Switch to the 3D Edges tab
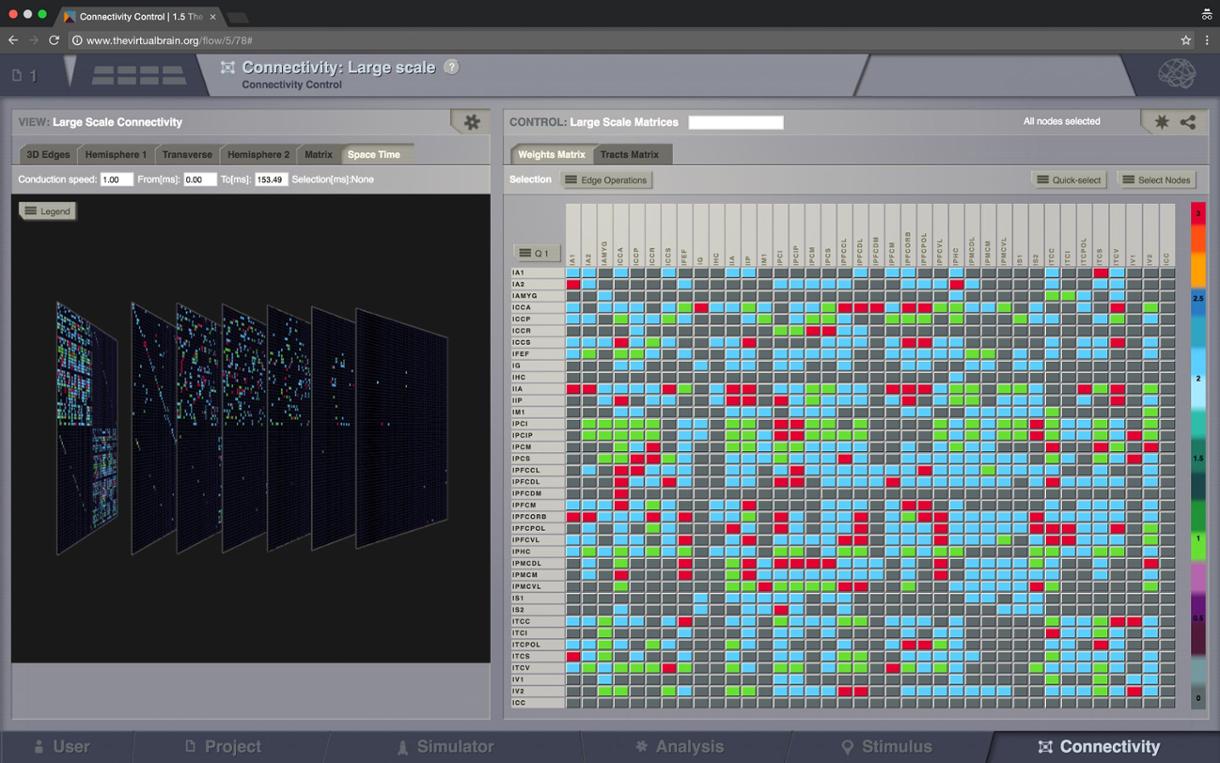This screenshot has width=1220, height=763. coord(48,155)
